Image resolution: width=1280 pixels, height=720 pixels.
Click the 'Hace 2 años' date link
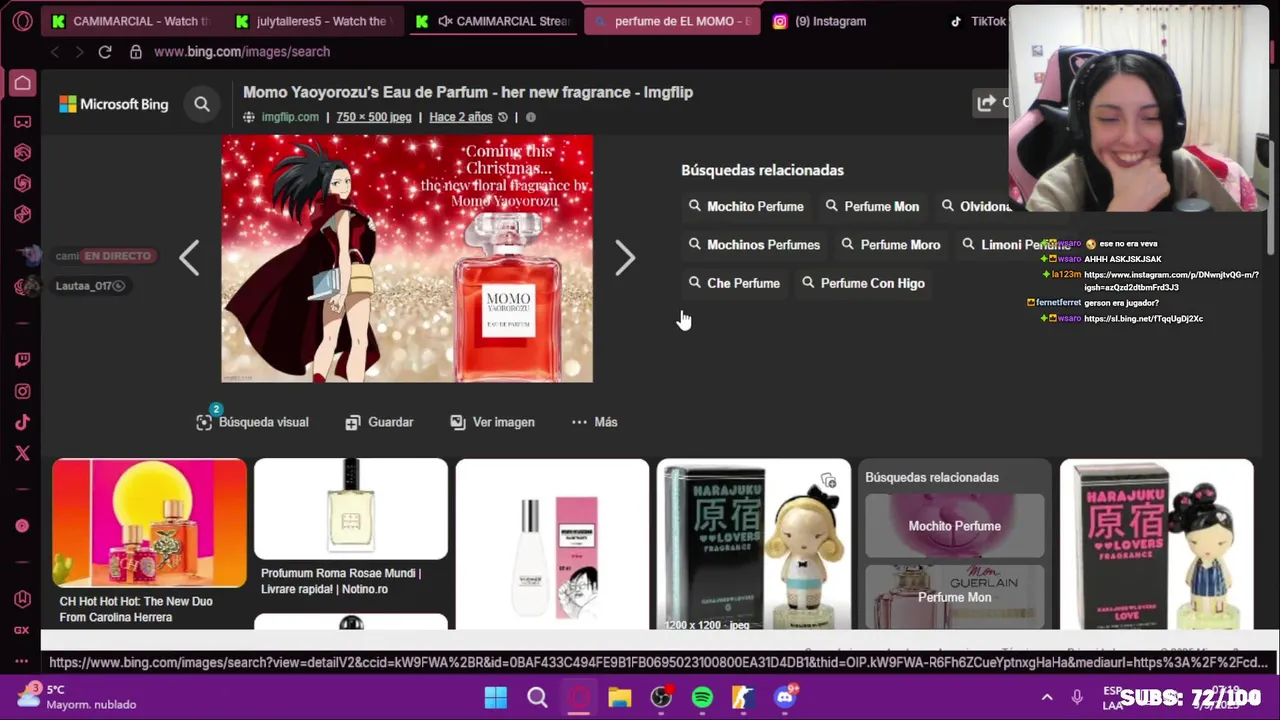[x=461, y=117]
